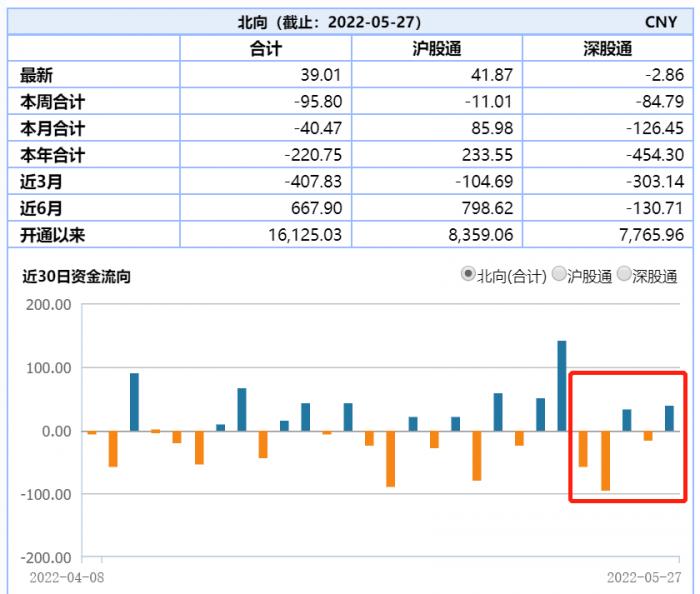The image size is (700, 594).
Task: Click the value -407.83 in 近3月 row
Action: [x=313, y=182]
